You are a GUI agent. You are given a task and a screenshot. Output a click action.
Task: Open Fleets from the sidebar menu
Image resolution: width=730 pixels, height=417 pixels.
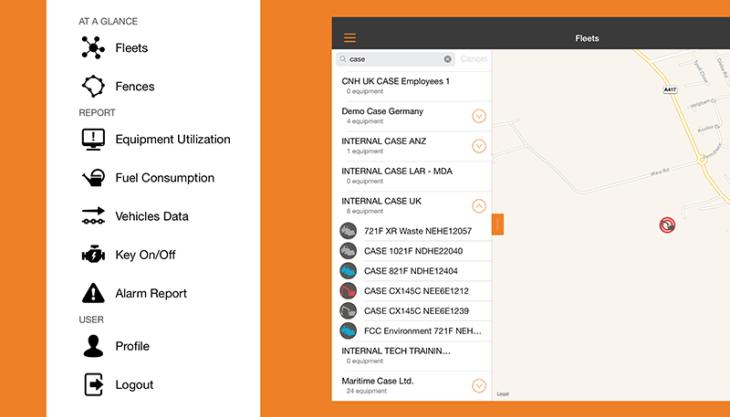coord(132,48)
